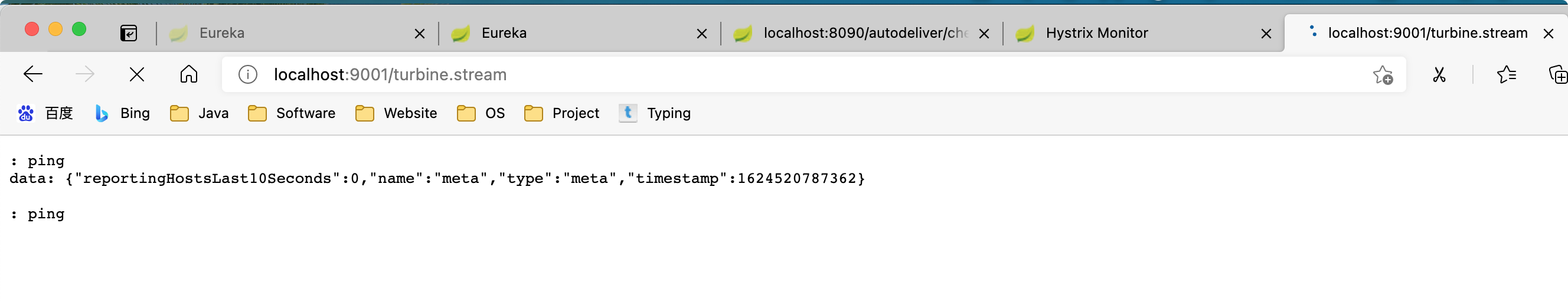
Task: Close the turbine.stream tab
Action: pyautogui.click(x=1548, y=34)
